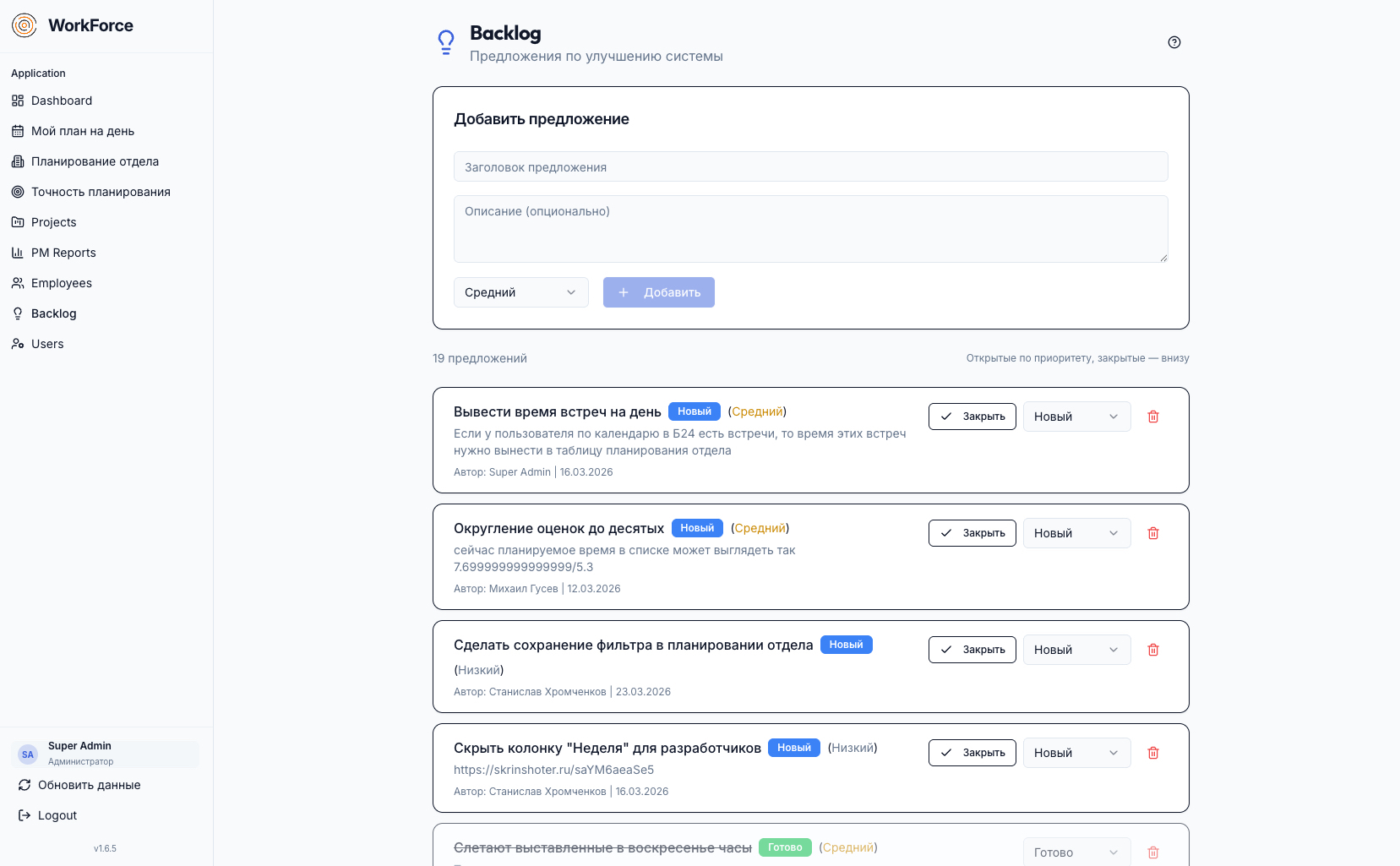Click the Backlog lightbulb header icon
This screenshot has height=866, width=1400.
pyautogui.click(x=446, y=42)
